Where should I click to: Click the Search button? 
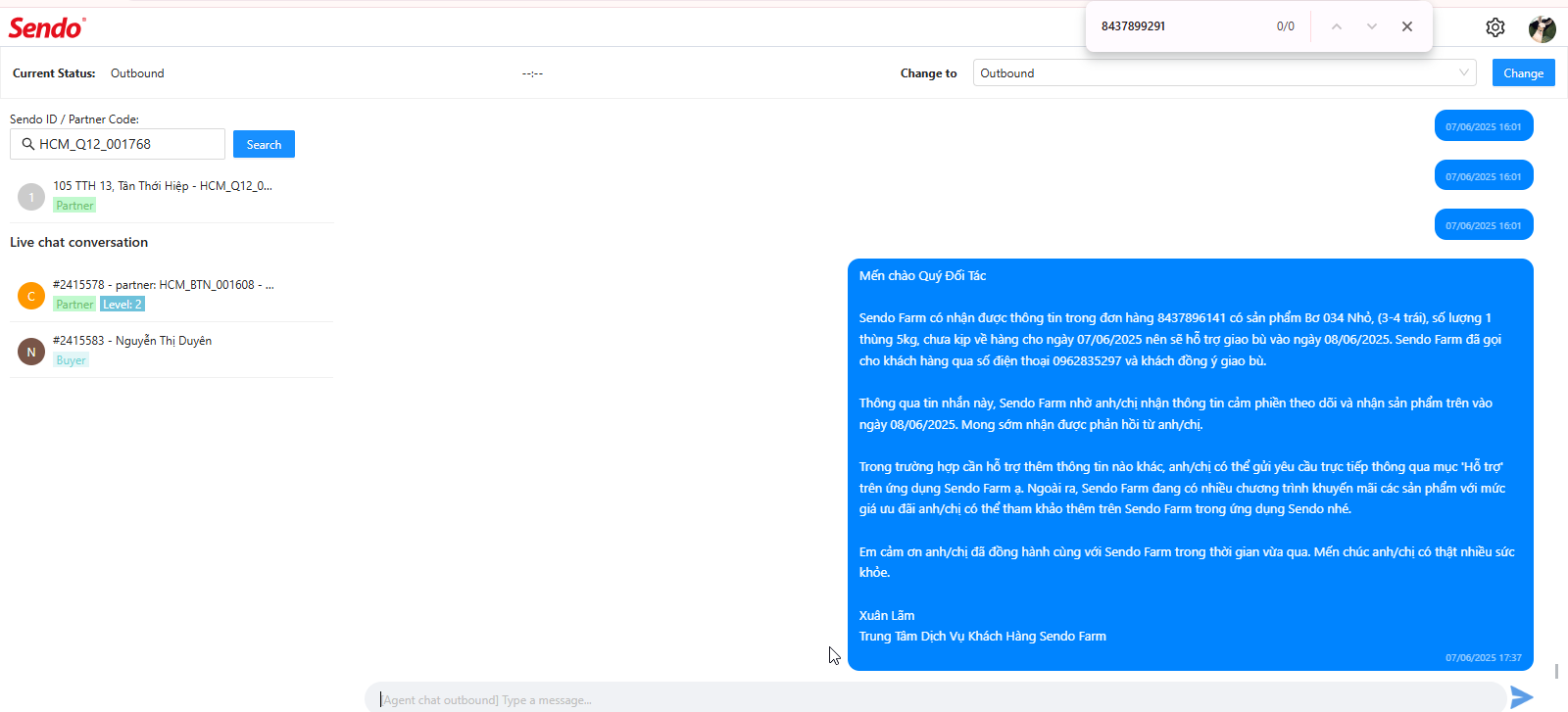coord(264,144)
